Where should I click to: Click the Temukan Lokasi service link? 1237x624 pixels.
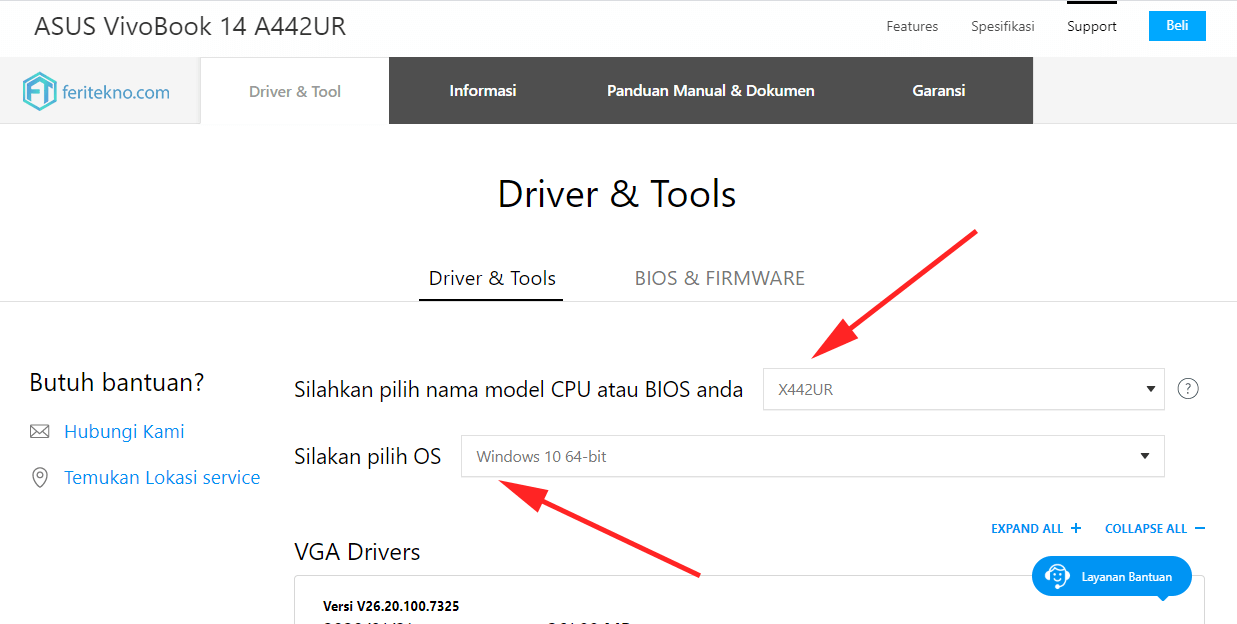[162, 478]
